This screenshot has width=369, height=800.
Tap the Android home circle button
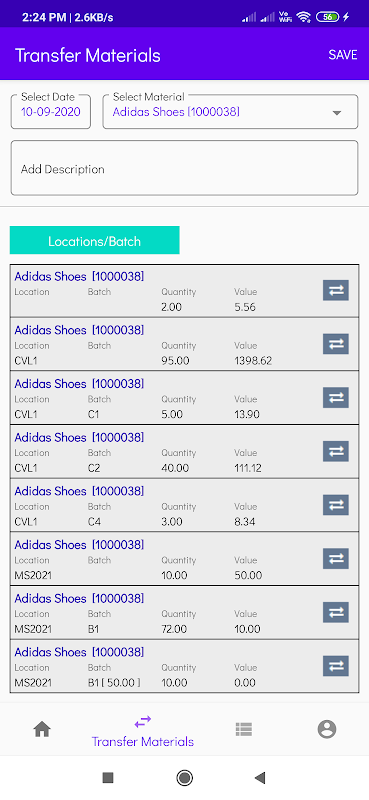pos(184,778)
